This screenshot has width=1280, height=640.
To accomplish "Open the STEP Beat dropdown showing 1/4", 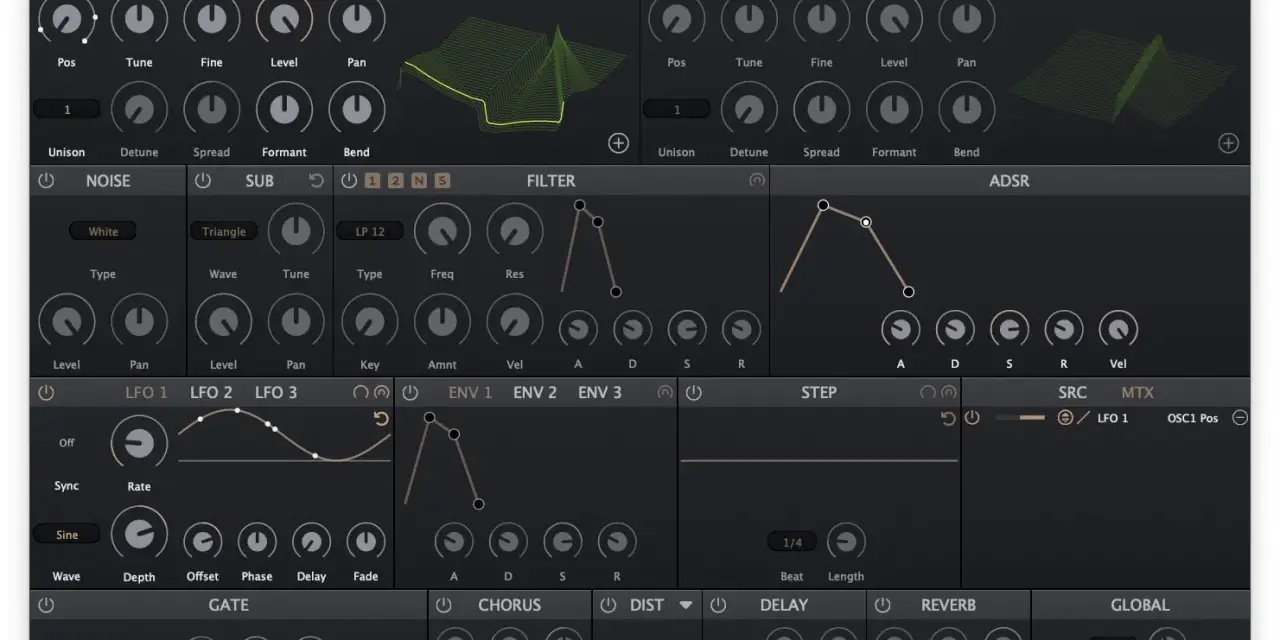I will coord(792,542).
